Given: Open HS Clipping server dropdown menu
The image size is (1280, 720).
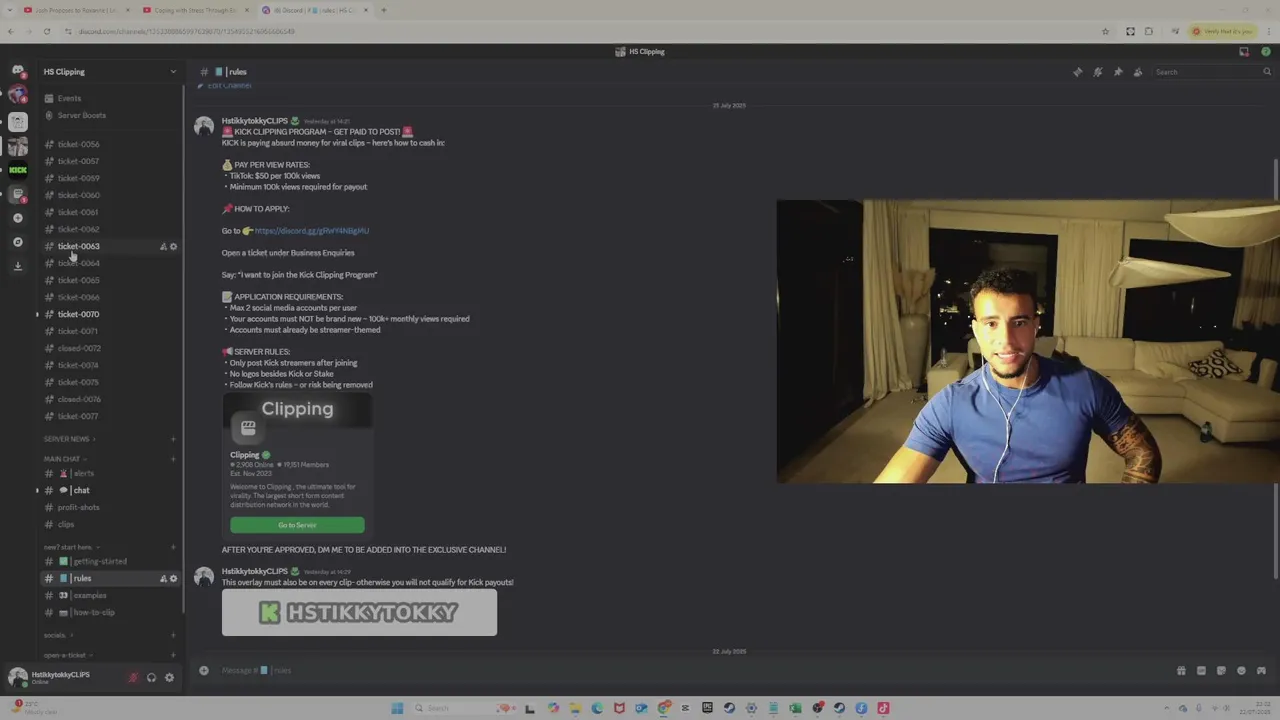Looking at the screenshot, I should (110, 72).
